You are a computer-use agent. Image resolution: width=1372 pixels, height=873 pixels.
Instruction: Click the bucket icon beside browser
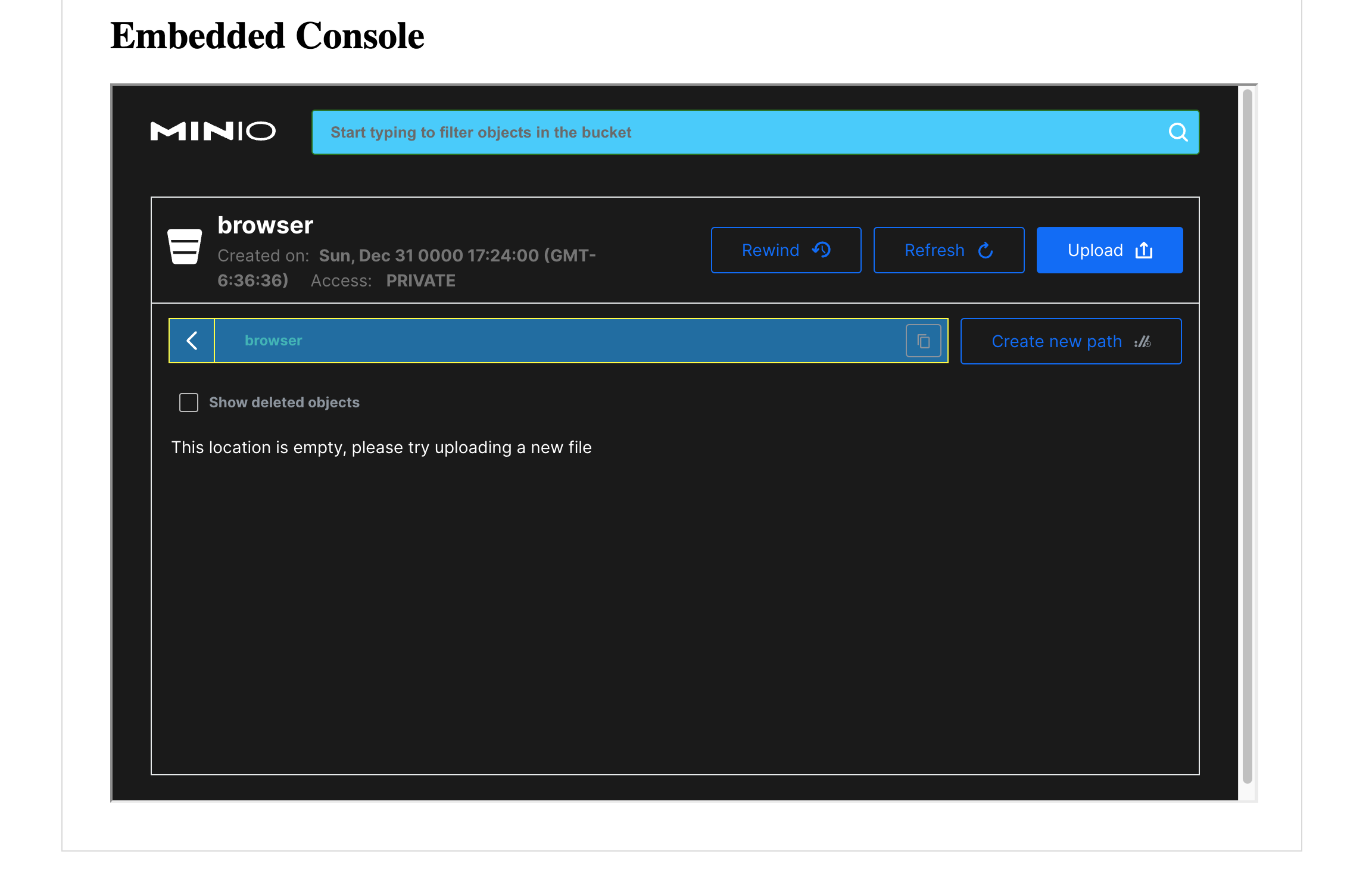185,246
